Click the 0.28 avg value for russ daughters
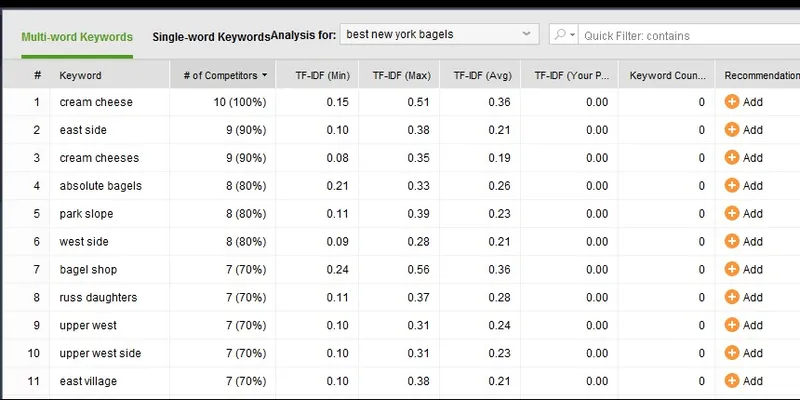 pyautogui.click(x=499, y=297)
